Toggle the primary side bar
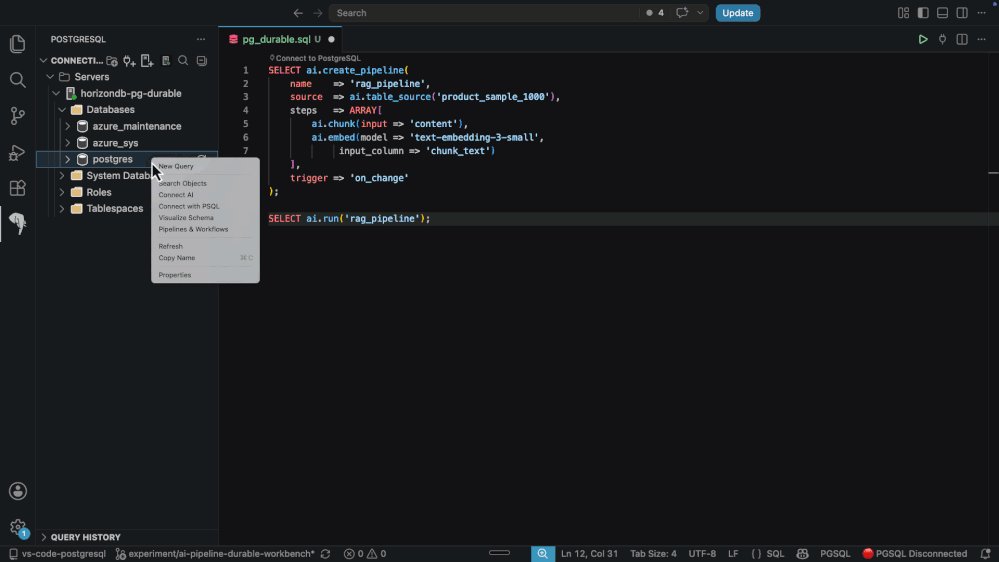999x562 pixels. [x=923, y=13]
